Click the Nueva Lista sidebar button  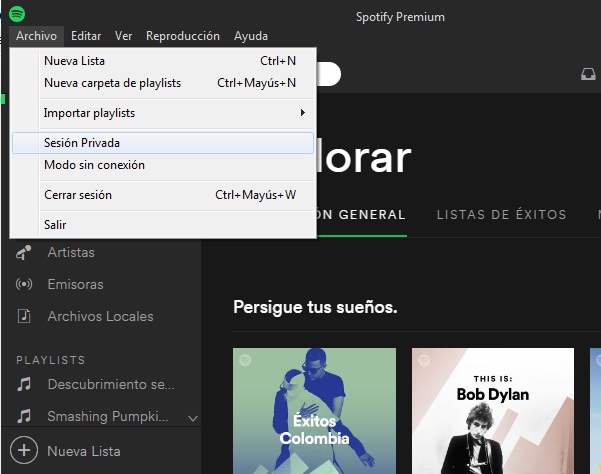(84, 451)
